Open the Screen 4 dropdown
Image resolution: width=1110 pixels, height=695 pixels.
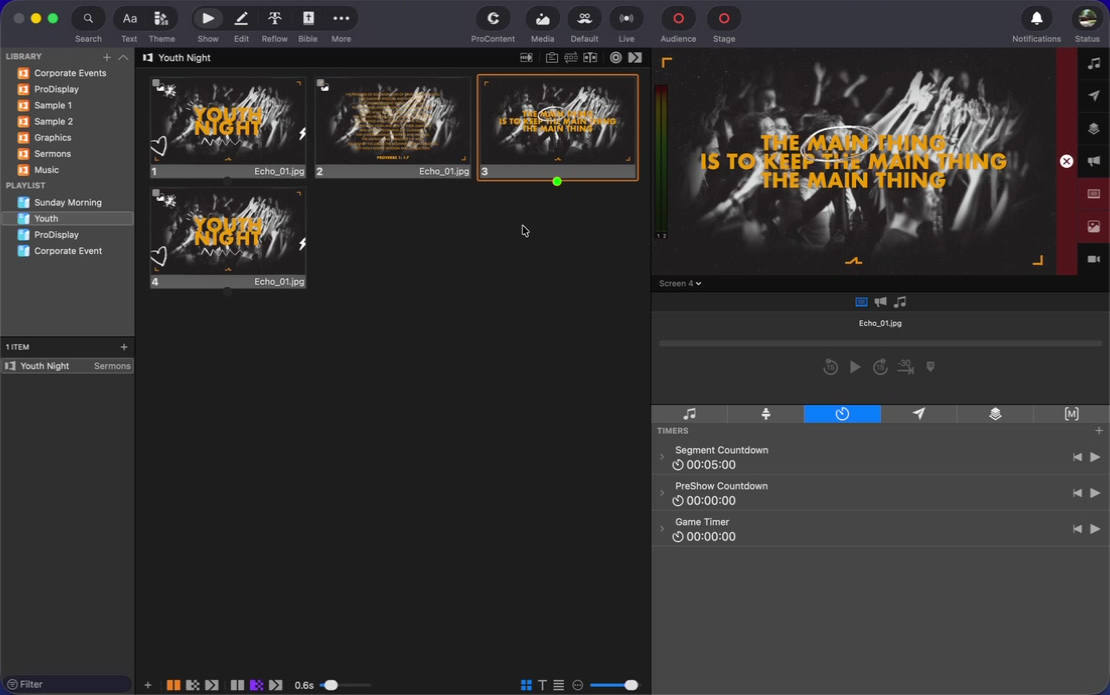click(680, 283)
